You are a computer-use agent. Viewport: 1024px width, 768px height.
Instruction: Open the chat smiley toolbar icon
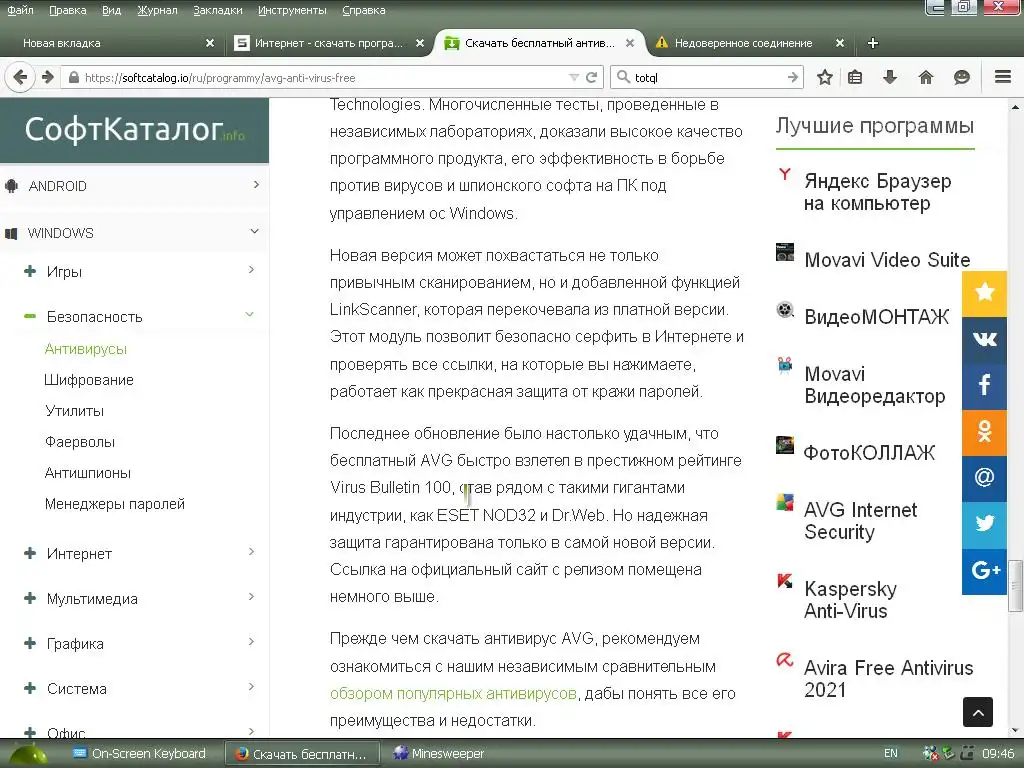pyautogui.click(x=961, y=77)
